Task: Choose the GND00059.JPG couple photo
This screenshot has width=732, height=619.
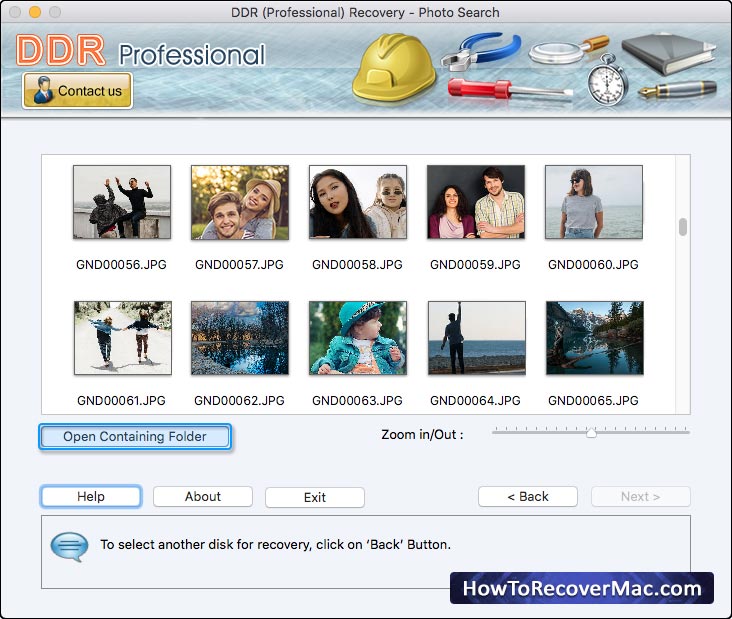Action: (x=476, y=202)
